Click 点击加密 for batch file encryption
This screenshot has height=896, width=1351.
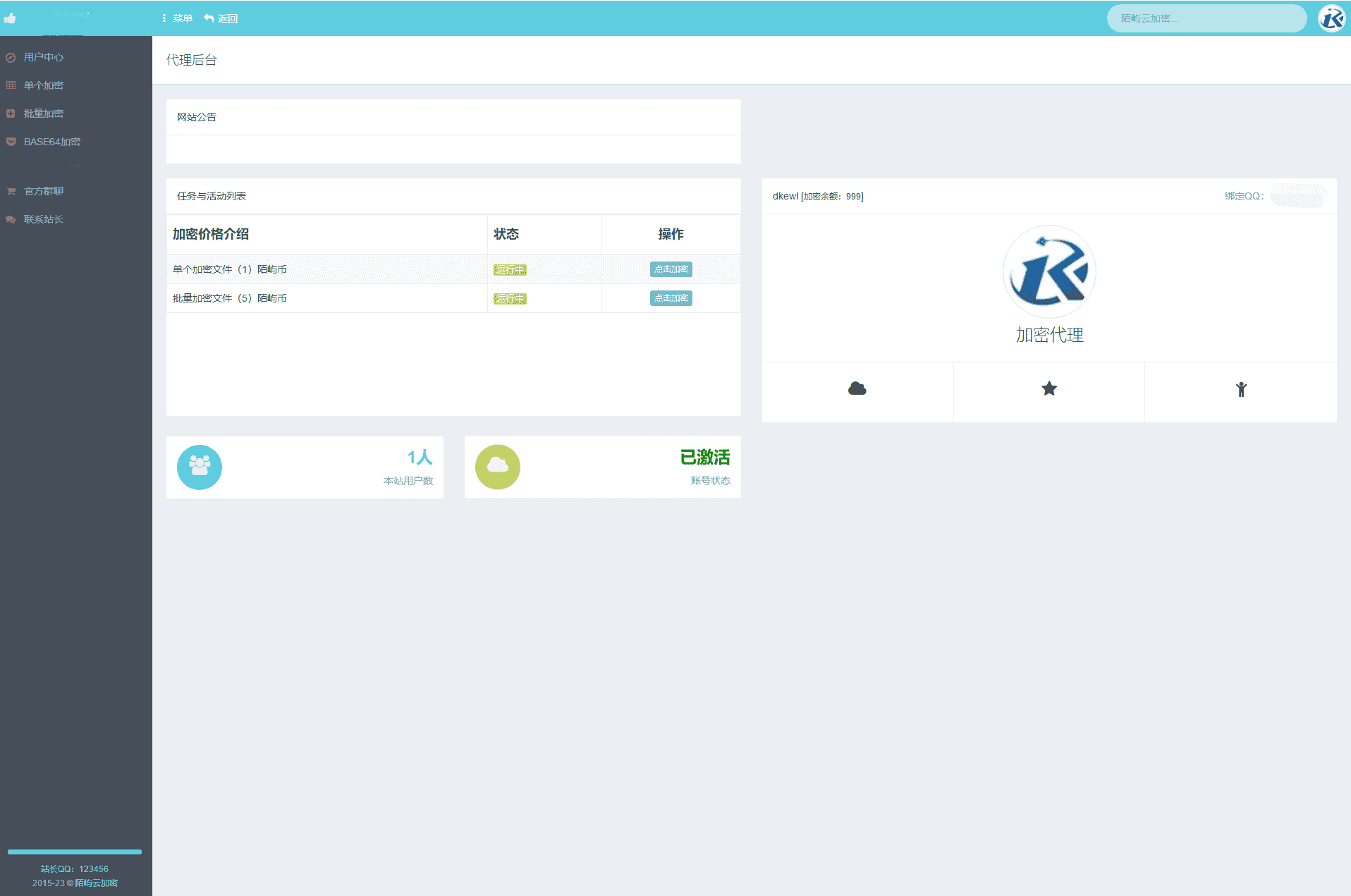671,298
